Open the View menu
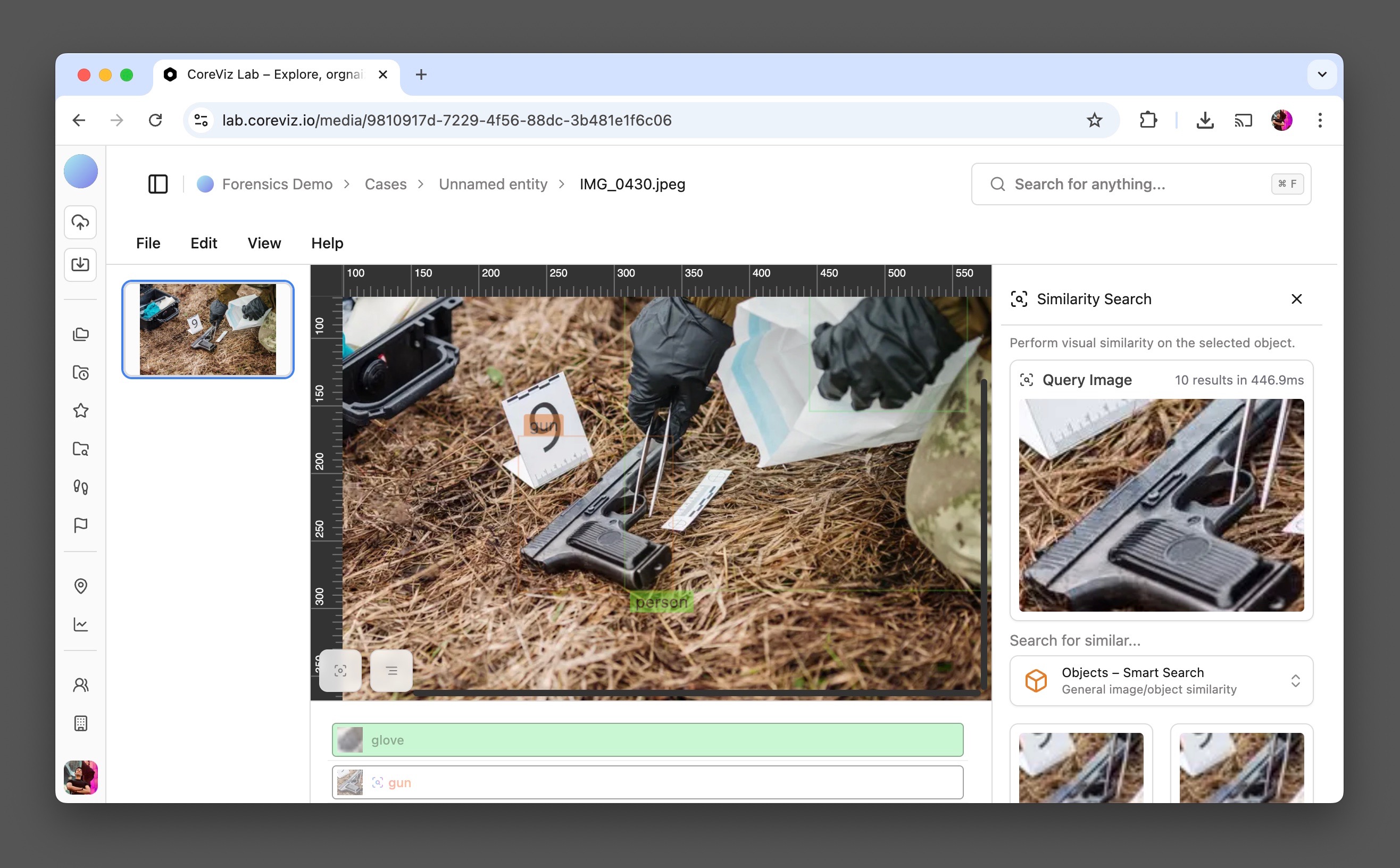Viewport: 1400px width, 868px height. [264, 244]
